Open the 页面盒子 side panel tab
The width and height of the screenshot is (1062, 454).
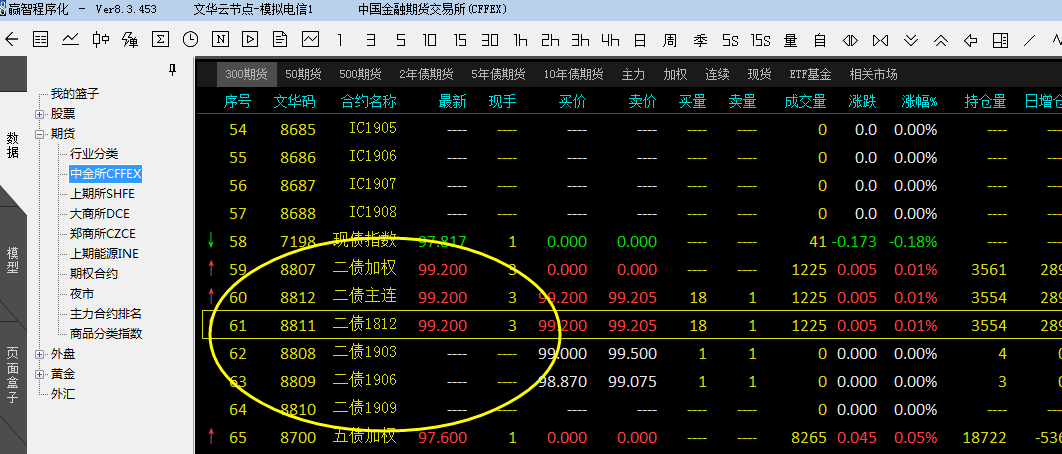pos(13,375)
